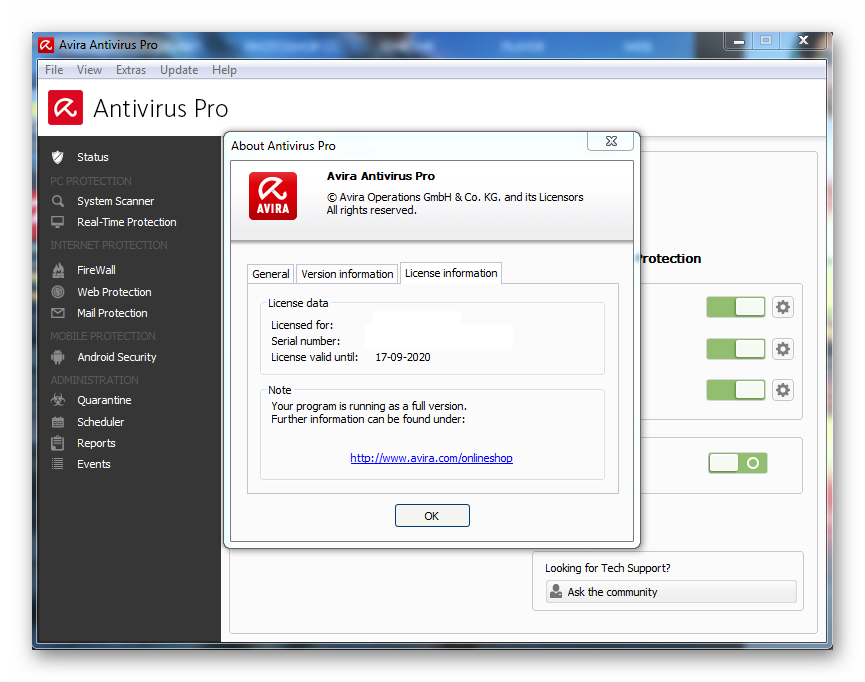
Task: Click the Reports clipboard icon
Action: pyautogui.click(x=57, y=443)
